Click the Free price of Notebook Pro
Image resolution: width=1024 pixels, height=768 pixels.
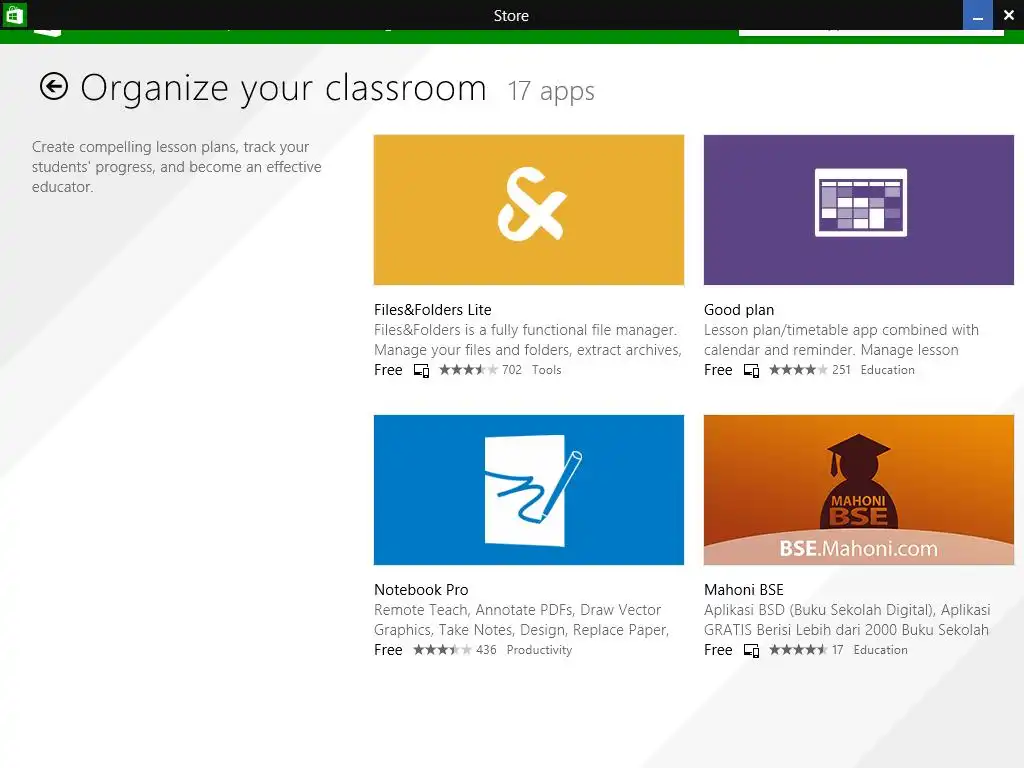click(388, 650)
